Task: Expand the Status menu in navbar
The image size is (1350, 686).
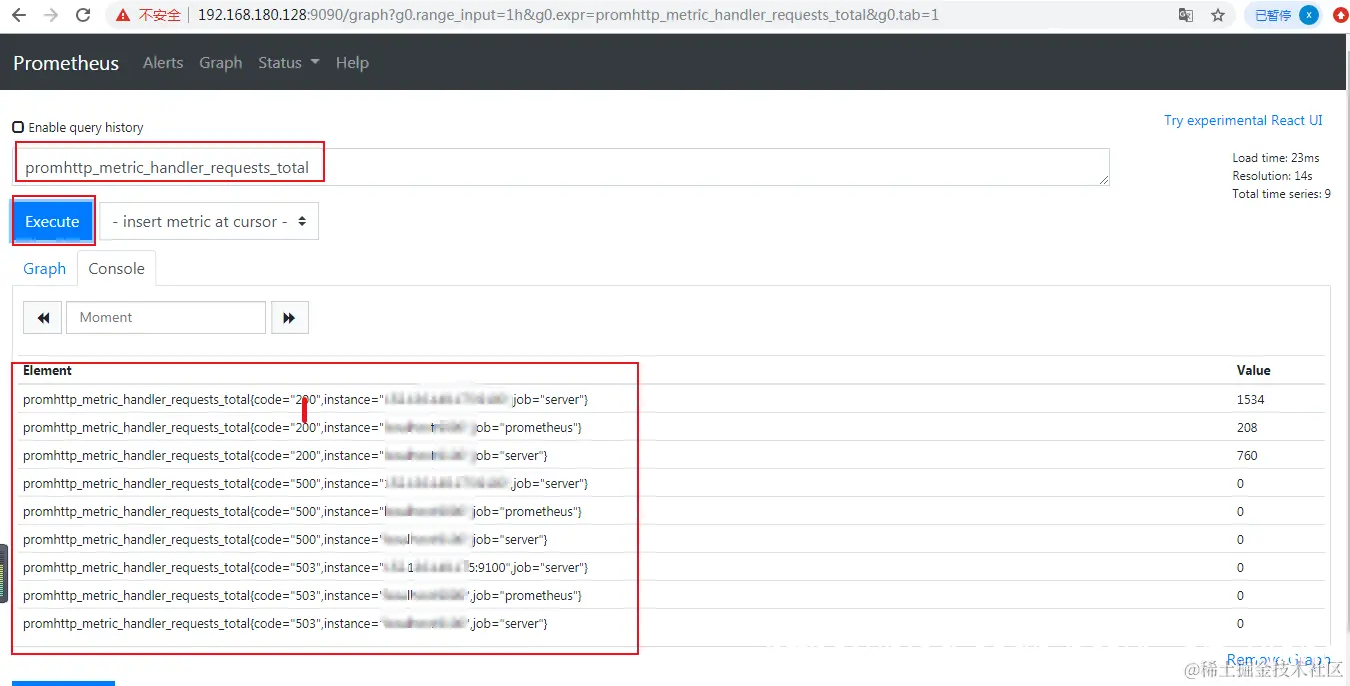Action: (x=288, y=62)
